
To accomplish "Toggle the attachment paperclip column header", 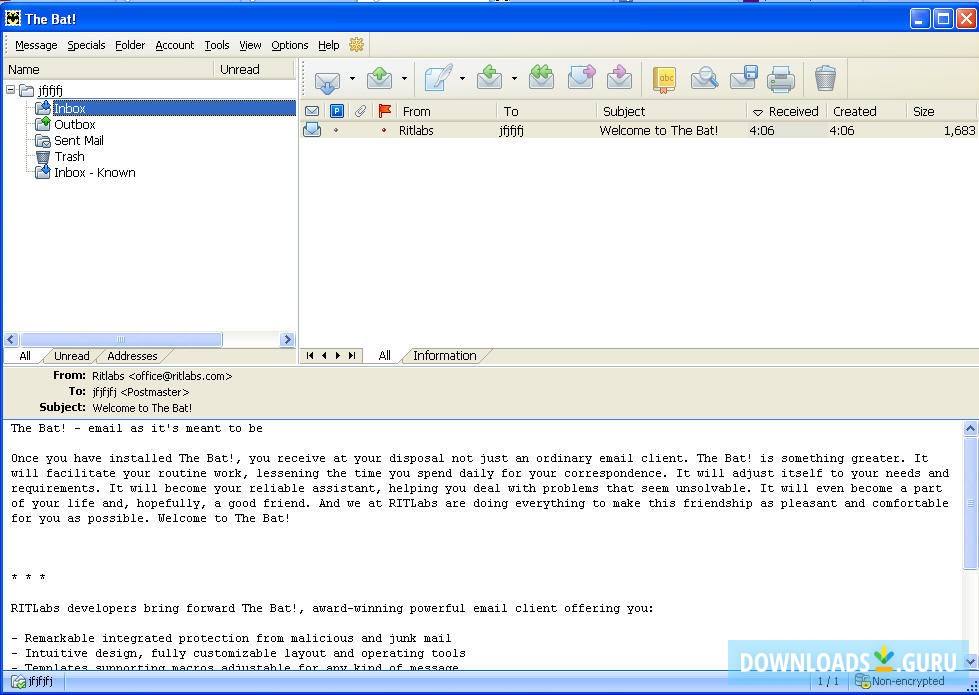I will tap(361, 111).
